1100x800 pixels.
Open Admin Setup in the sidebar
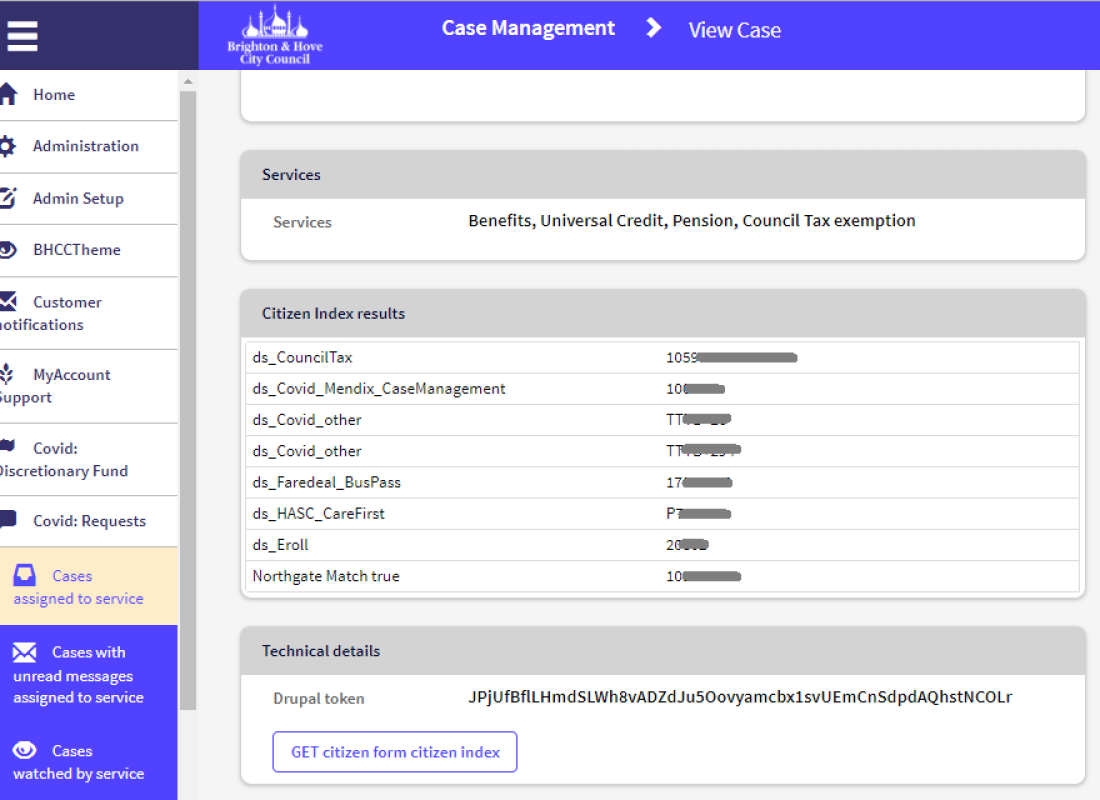88,199
